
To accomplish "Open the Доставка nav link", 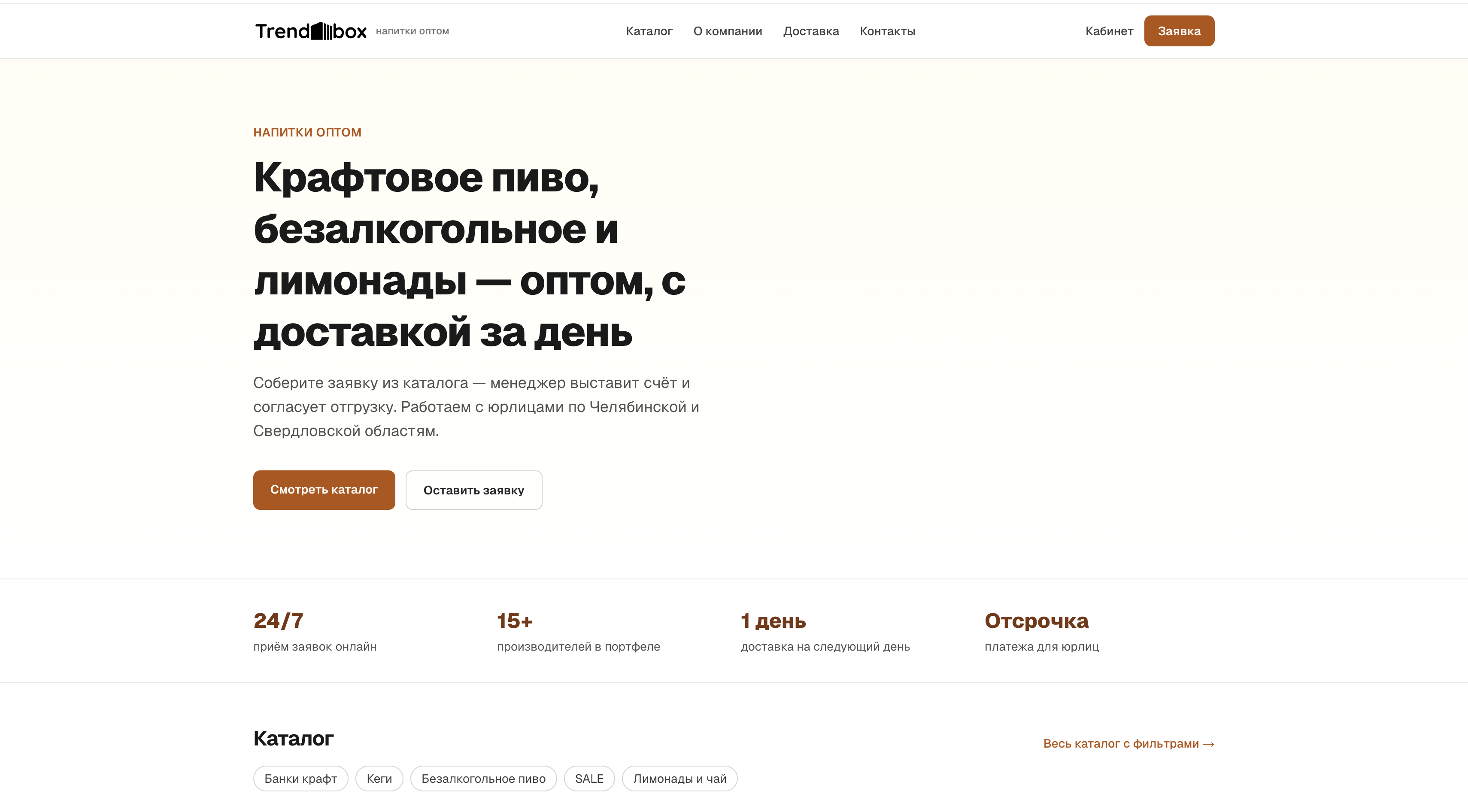I will coord(811,31).
